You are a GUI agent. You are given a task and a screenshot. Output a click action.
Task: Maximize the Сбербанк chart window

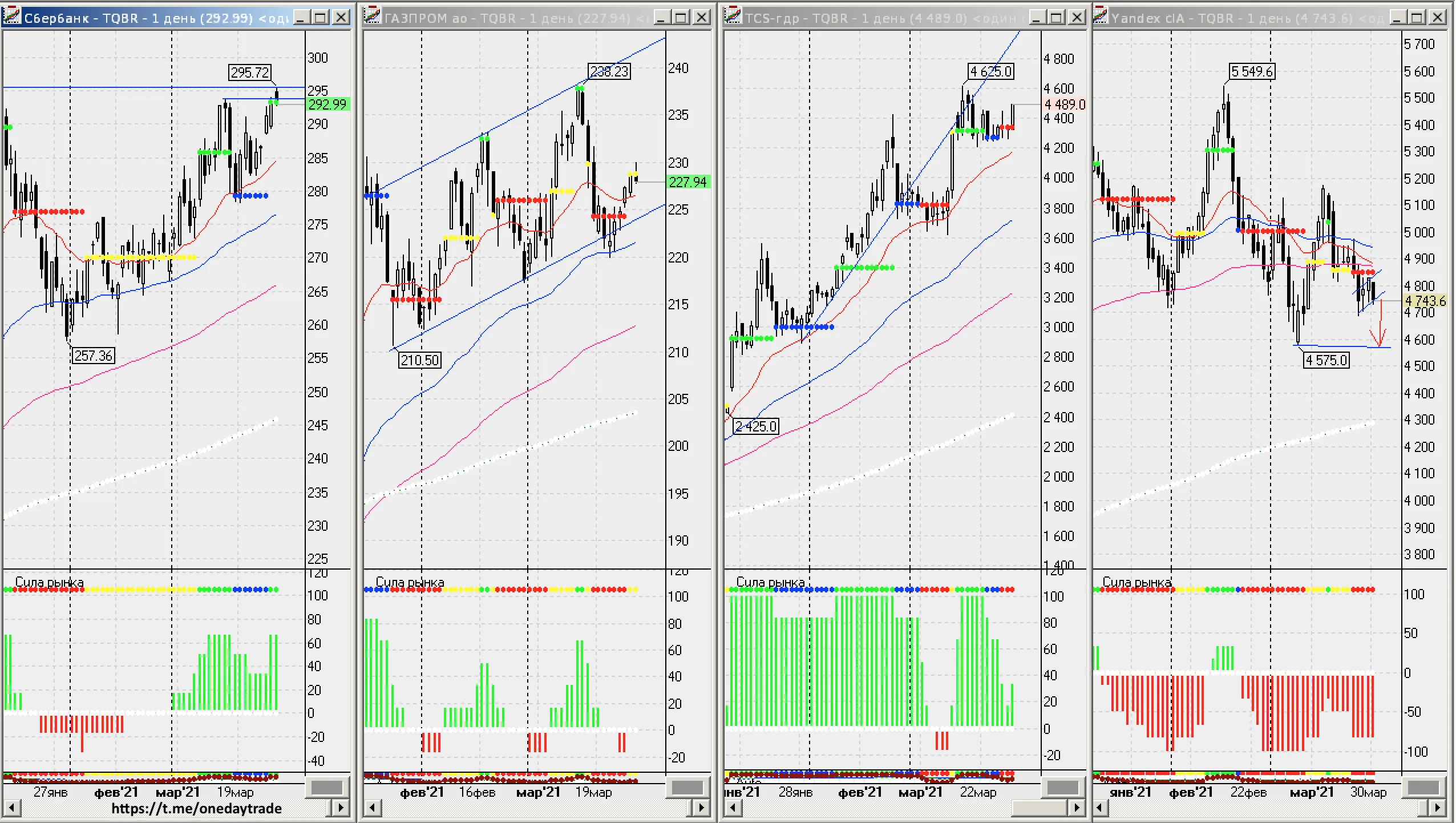pos(321,17)
